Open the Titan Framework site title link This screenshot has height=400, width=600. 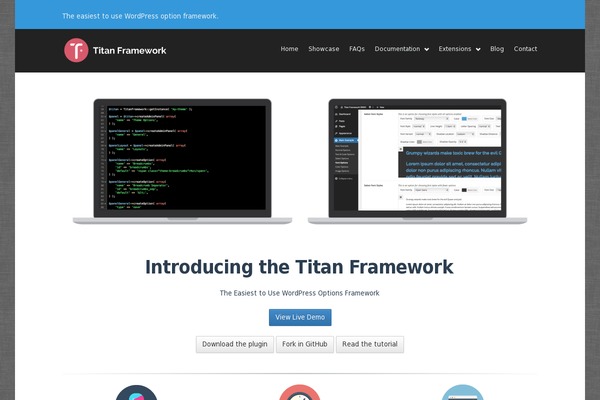(130, 51)
